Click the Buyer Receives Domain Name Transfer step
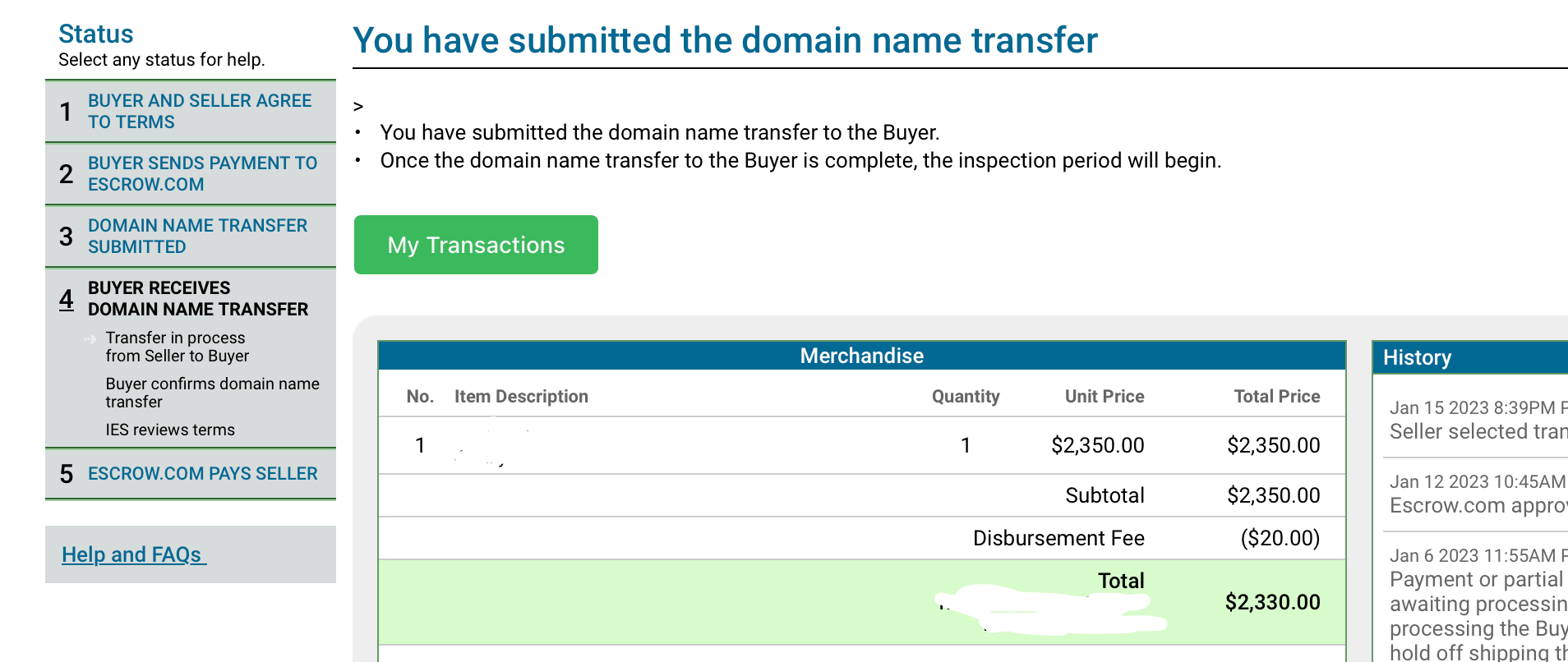The image size is (1568, 662). click(x=198, y=298)
